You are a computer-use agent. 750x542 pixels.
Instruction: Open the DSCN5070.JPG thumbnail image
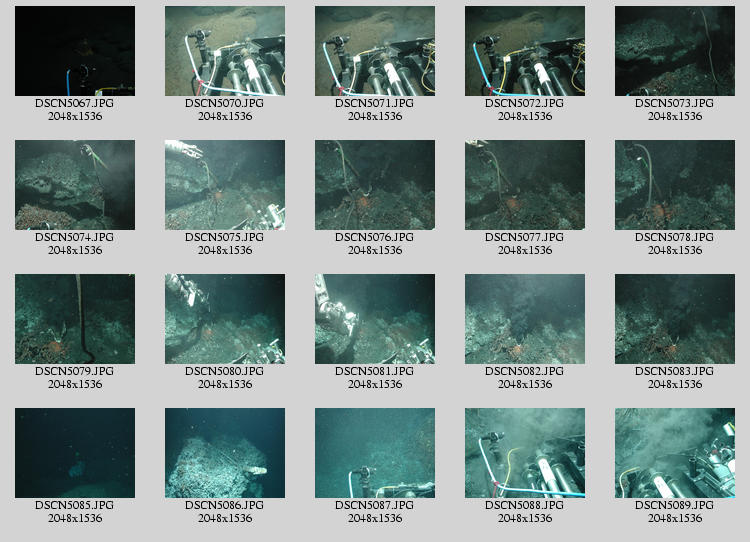click(x=225, y=51)
